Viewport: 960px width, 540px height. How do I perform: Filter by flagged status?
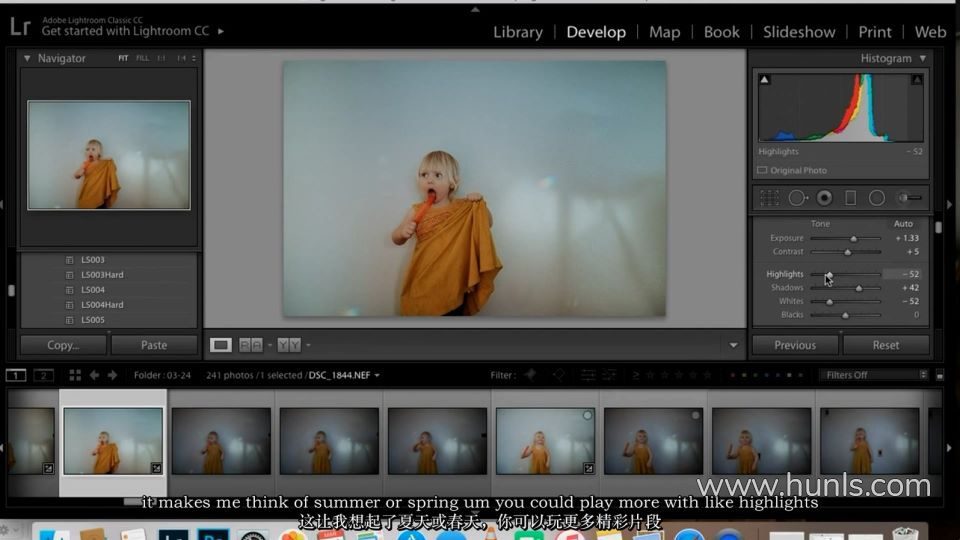[530, 375]
